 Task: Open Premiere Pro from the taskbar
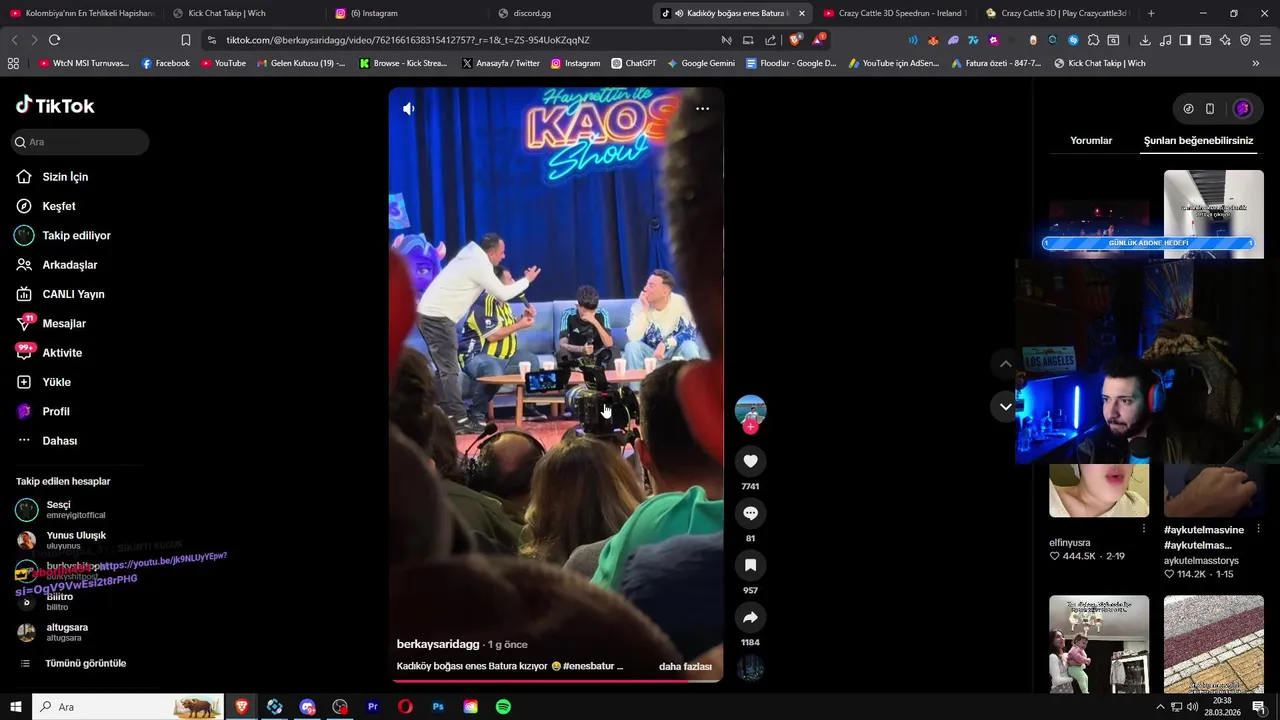point(373,707)
